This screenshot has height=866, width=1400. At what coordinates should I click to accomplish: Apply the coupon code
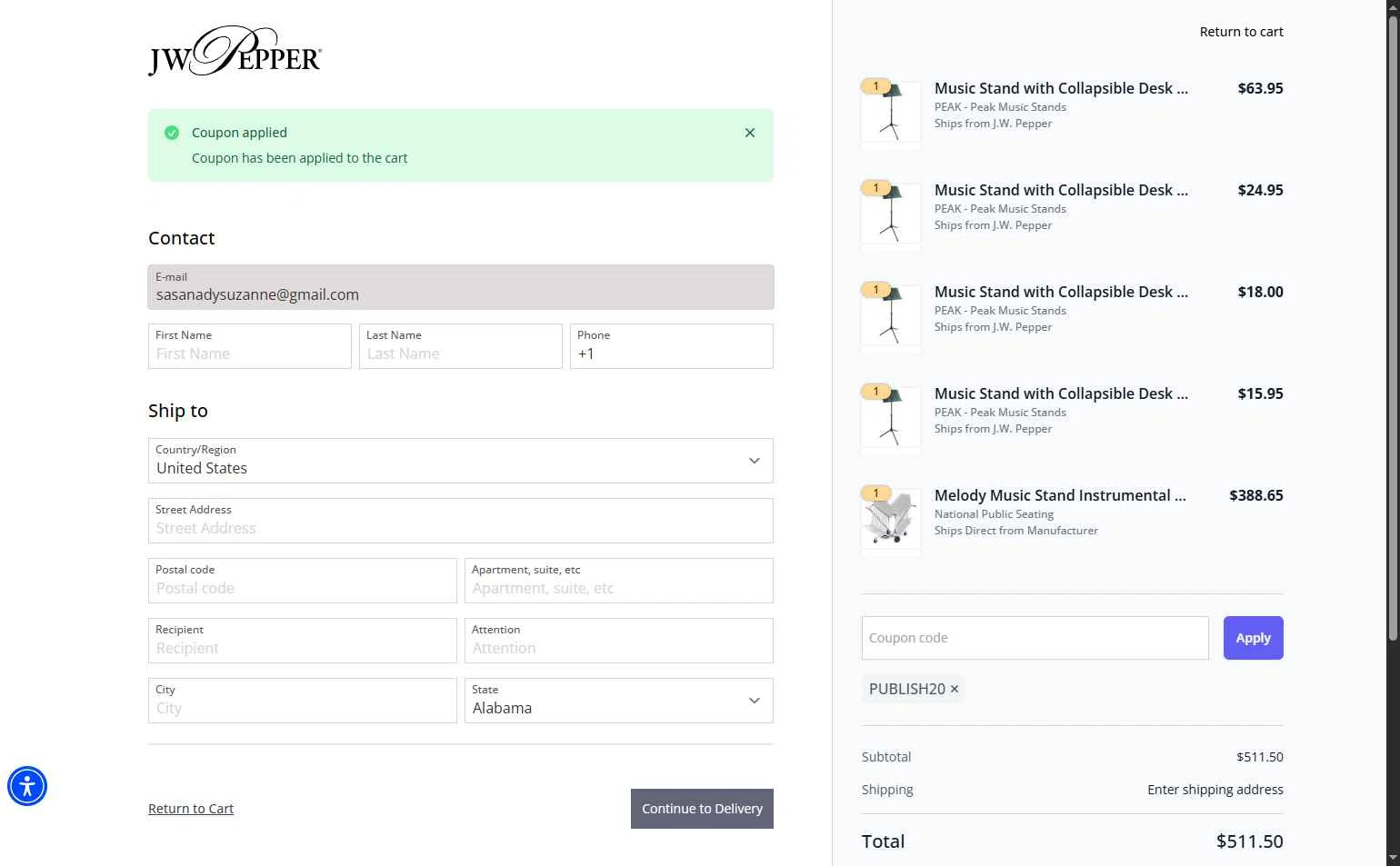click(x=1253, y=638)
